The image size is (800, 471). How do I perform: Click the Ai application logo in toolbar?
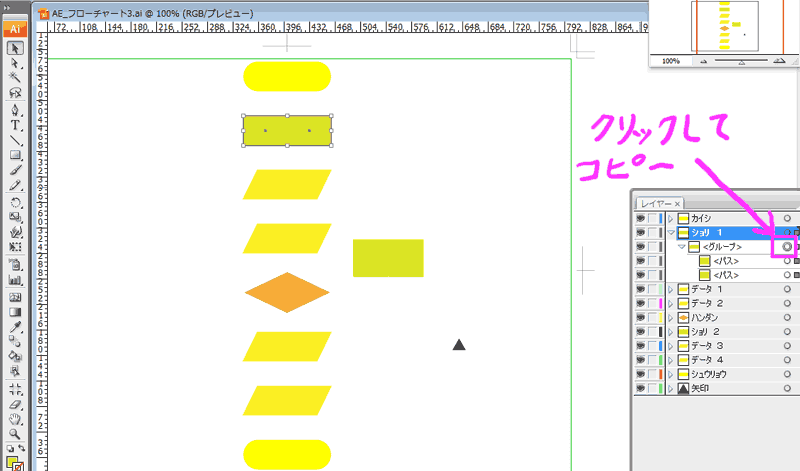(x=15, y=29)
